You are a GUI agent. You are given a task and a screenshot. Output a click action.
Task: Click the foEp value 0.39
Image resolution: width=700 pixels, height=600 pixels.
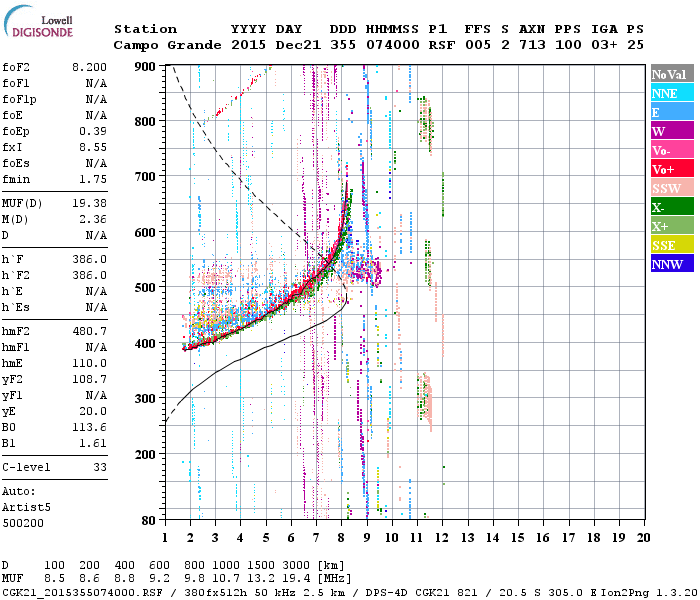93,131
